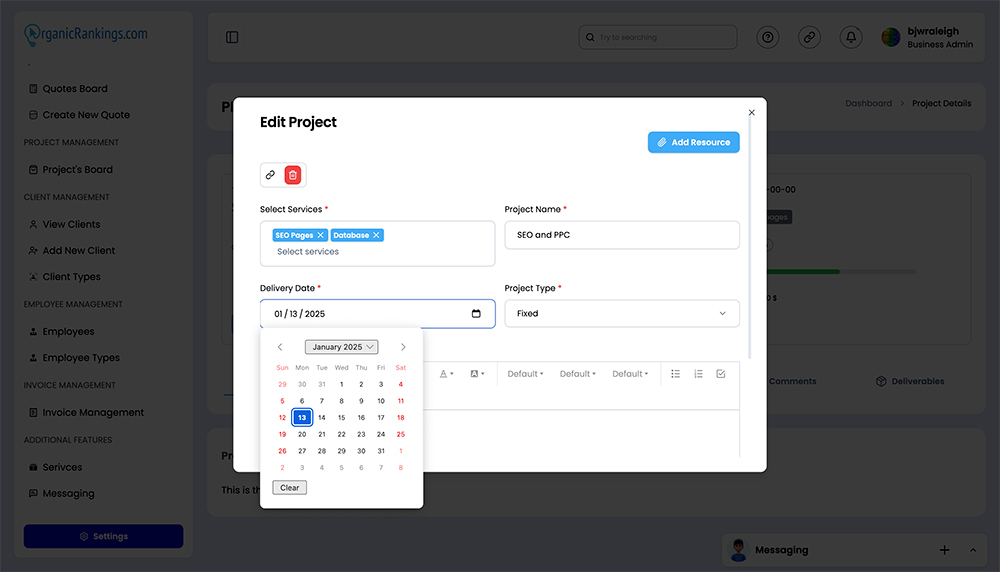Viewport: 1000px width, 572px height.
Task: Go to next month in calendar
Action: pyautogui.click(x=403, y=347)
